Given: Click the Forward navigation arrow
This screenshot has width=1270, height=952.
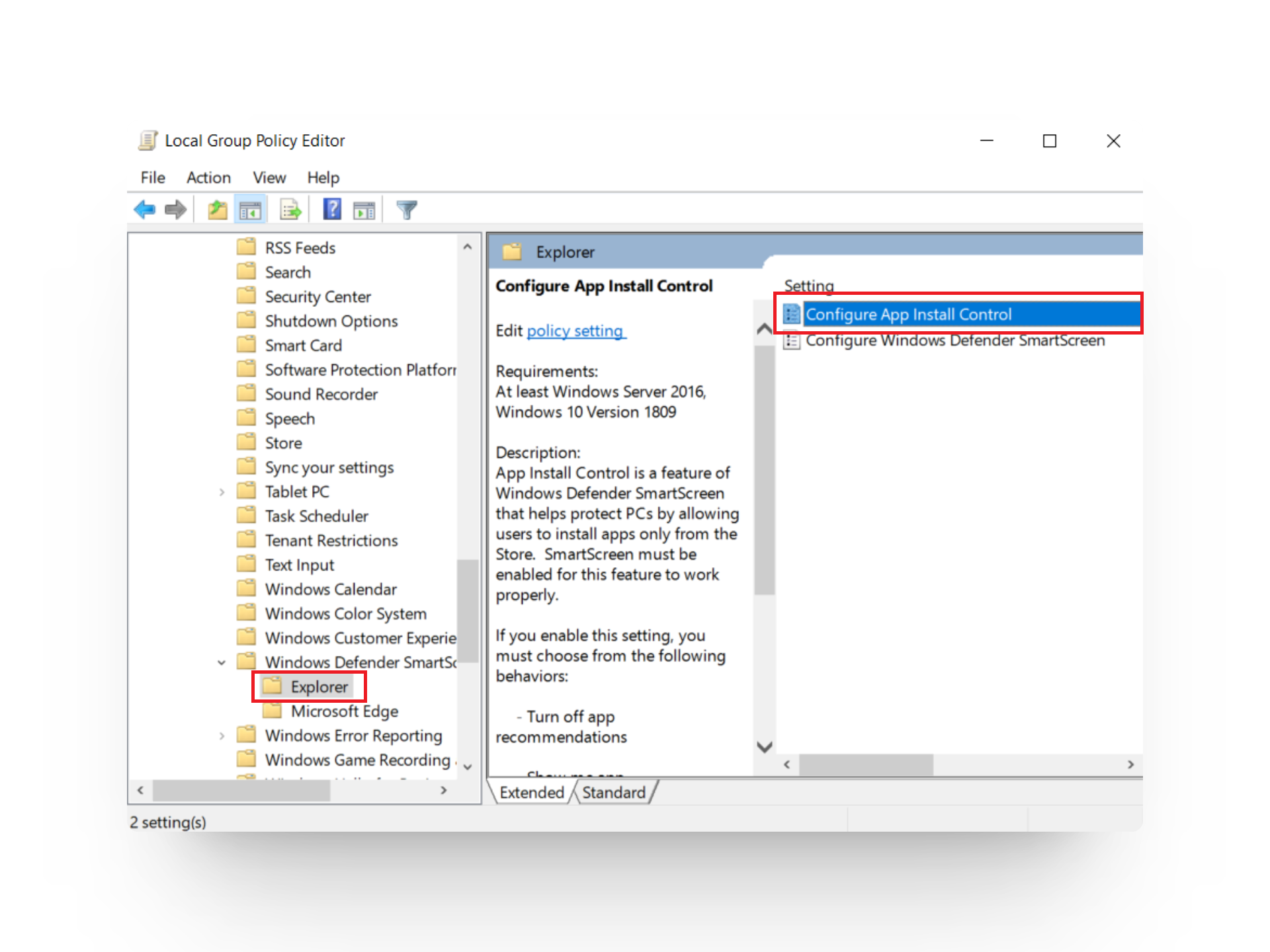Looking at the screenshot, I should point(175,209).
